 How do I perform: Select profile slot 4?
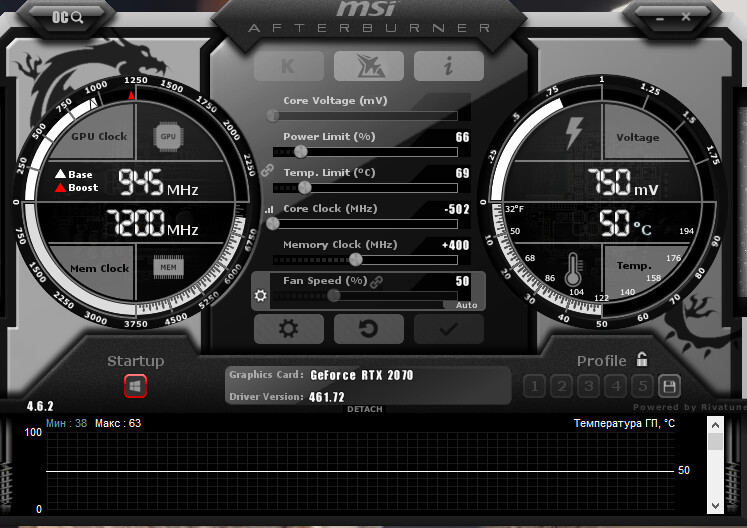click(x=616, y=386)
